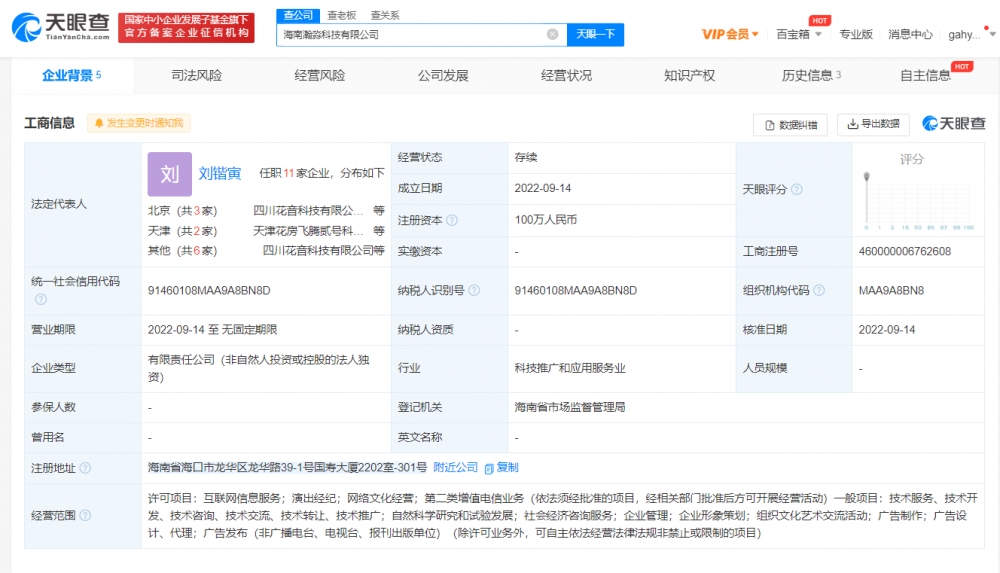1000x573 pixels.
Task: Click help icon next to 纳税人识别号
Action: point(474,290)
